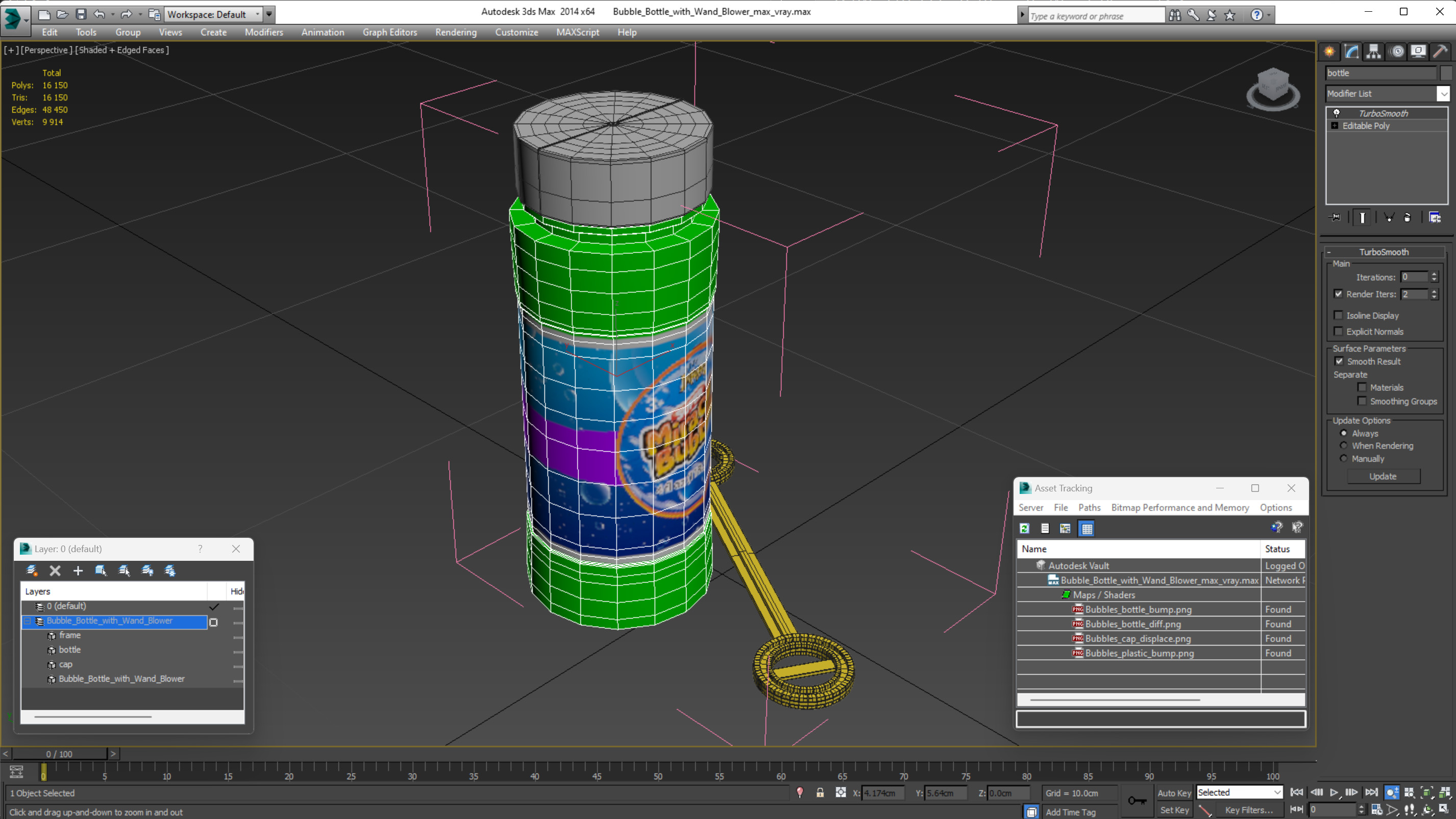Image resolution: width=1456 pixels, height=819 pixels.
Task: Open the Modifiers menu
Action: (264, 32)
